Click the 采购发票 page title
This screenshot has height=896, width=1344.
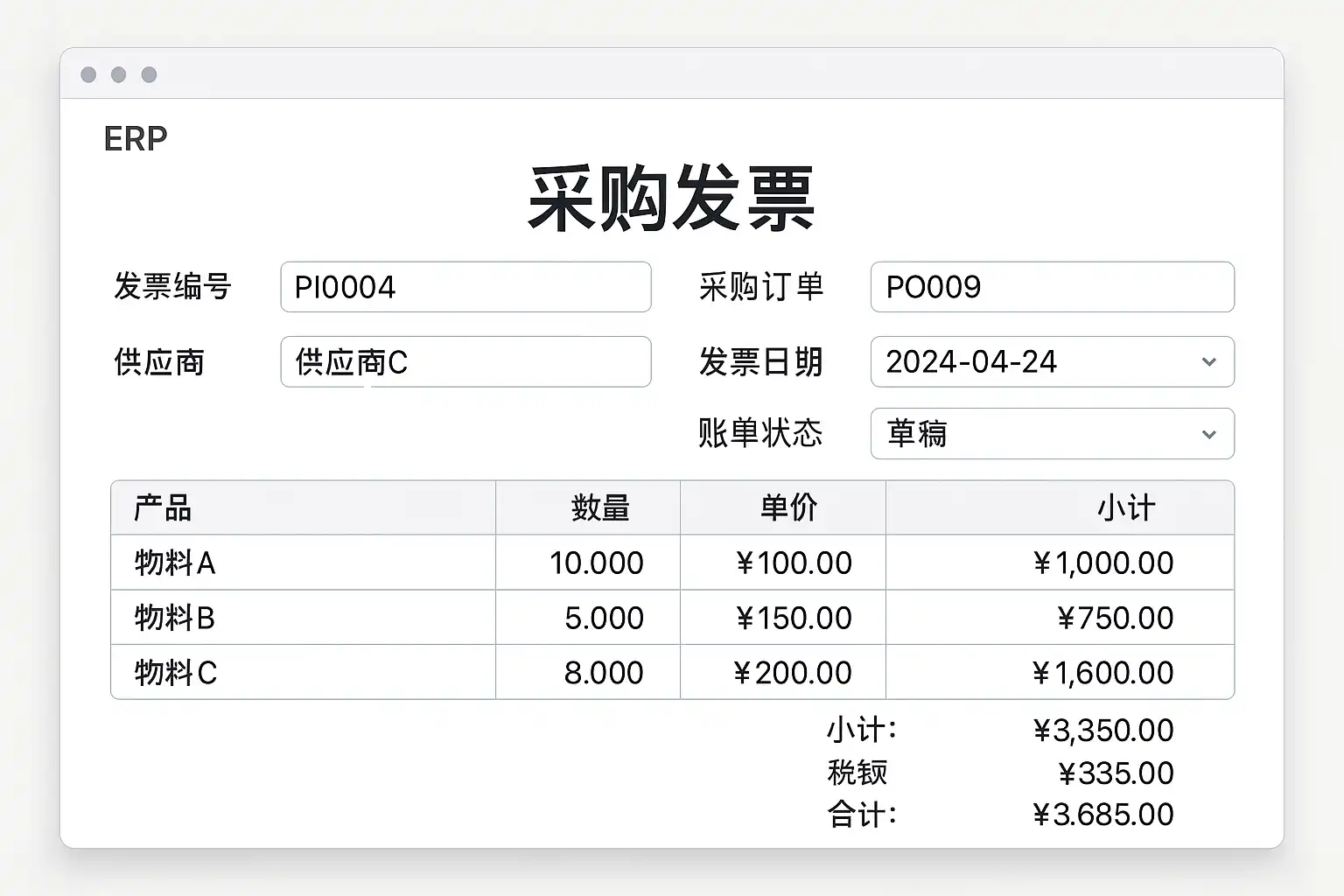coord(671,199)
